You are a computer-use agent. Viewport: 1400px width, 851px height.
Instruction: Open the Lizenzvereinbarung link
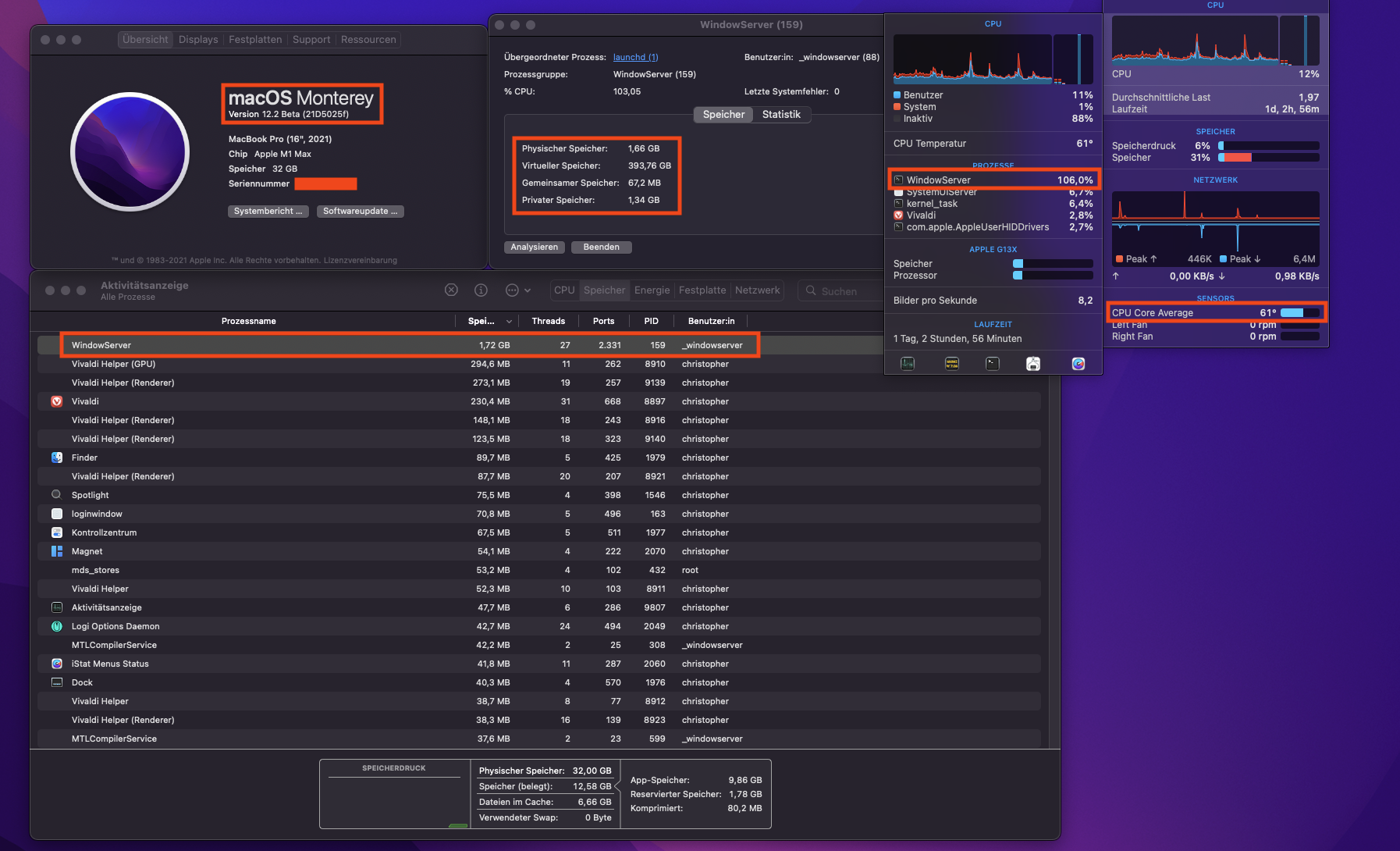[361, 261]
